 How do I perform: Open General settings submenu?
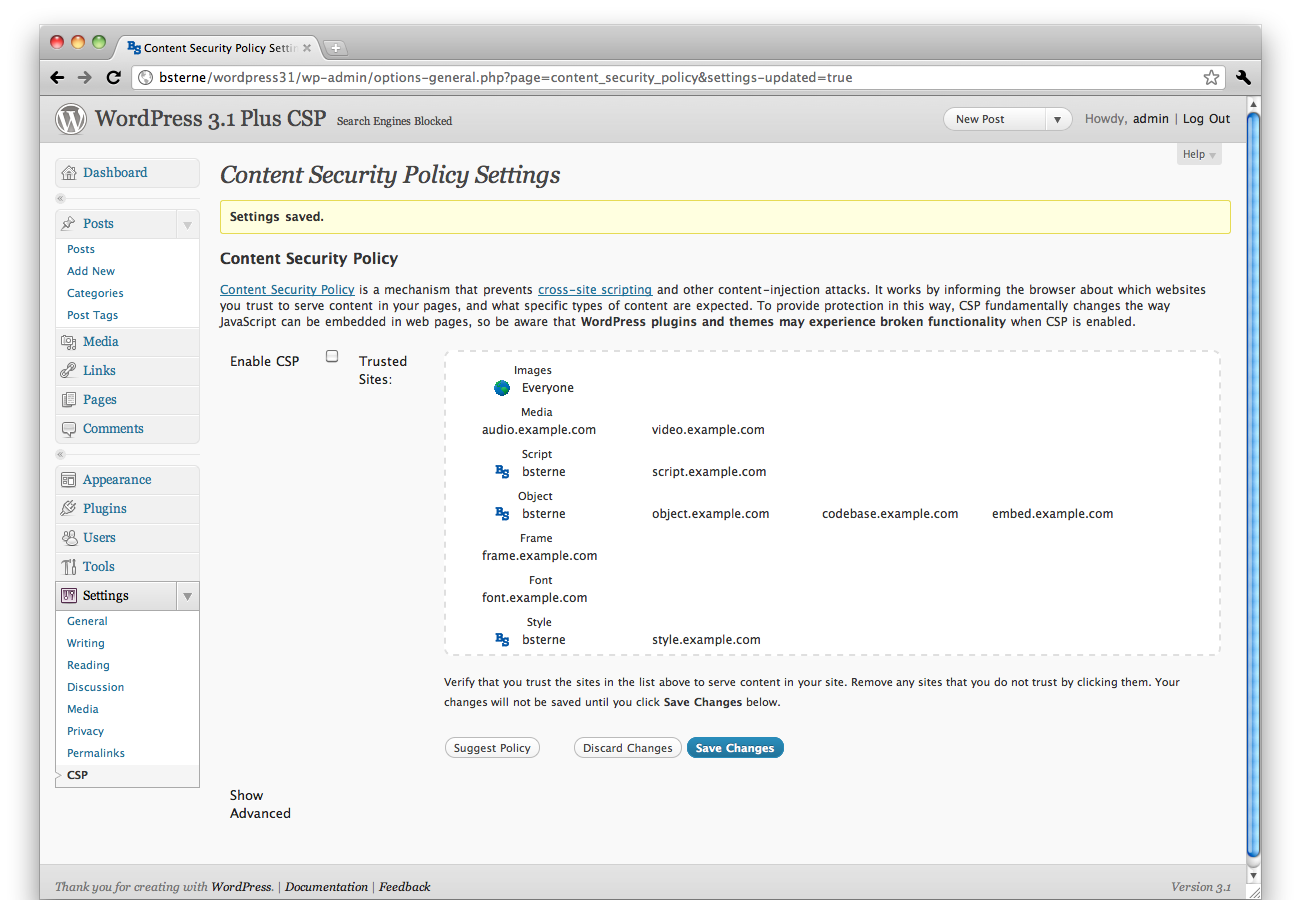[x=87, y=621]
